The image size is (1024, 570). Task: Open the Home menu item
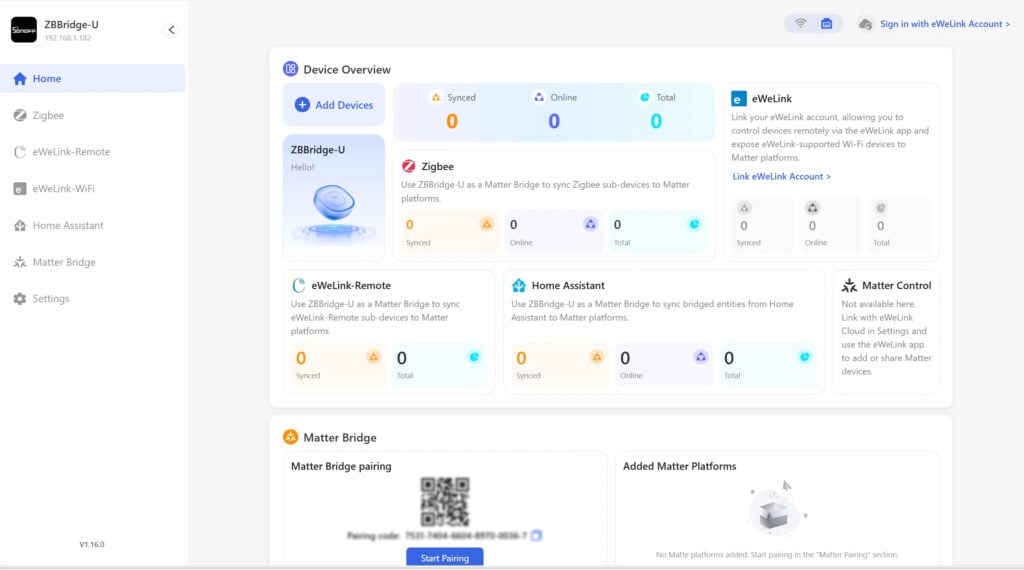click(93, 78)
